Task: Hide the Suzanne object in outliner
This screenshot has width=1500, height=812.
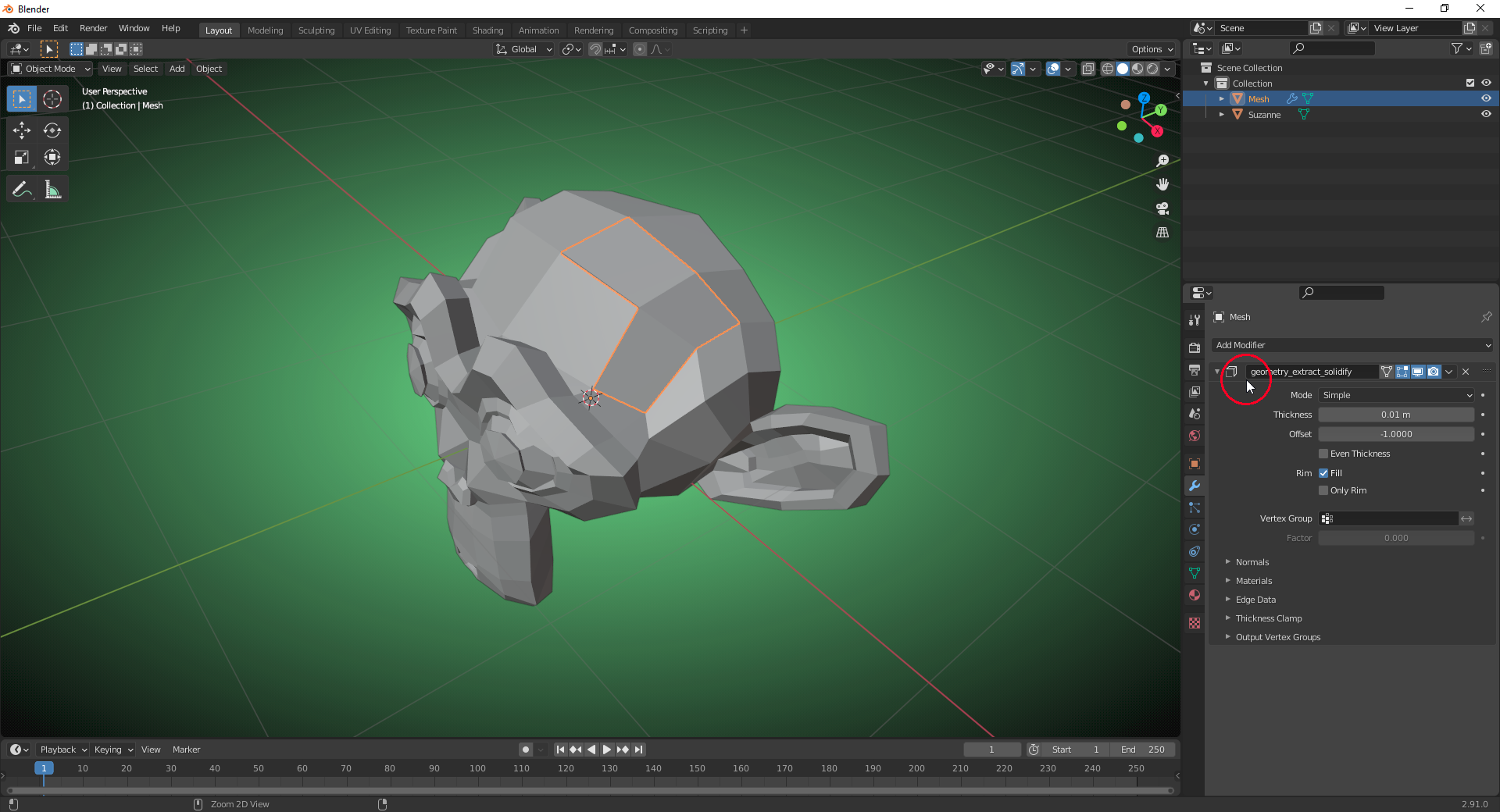Action: point(1486,114)
